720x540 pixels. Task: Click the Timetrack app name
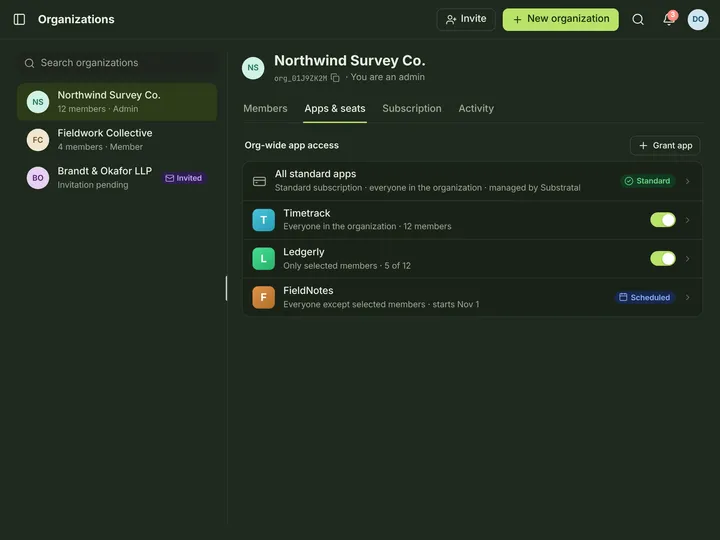307,213
